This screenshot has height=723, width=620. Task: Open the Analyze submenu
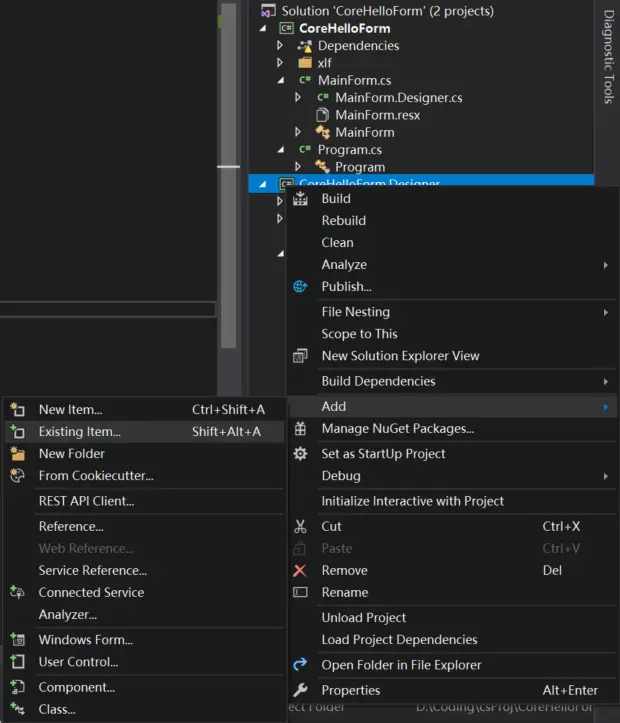click(452, 265)
